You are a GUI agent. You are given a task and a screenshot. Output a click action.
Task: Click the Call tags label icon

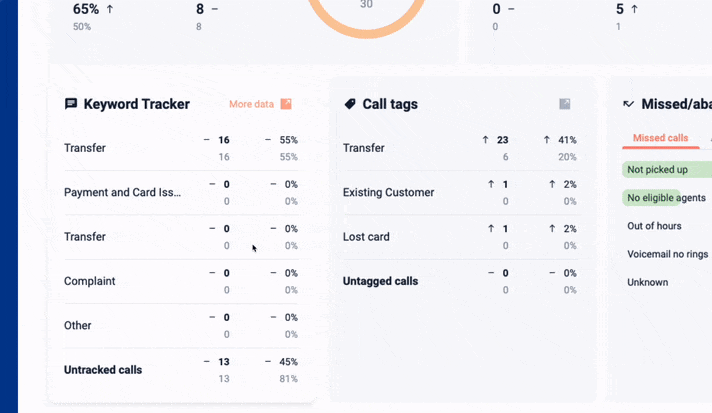tap(350, 104)
